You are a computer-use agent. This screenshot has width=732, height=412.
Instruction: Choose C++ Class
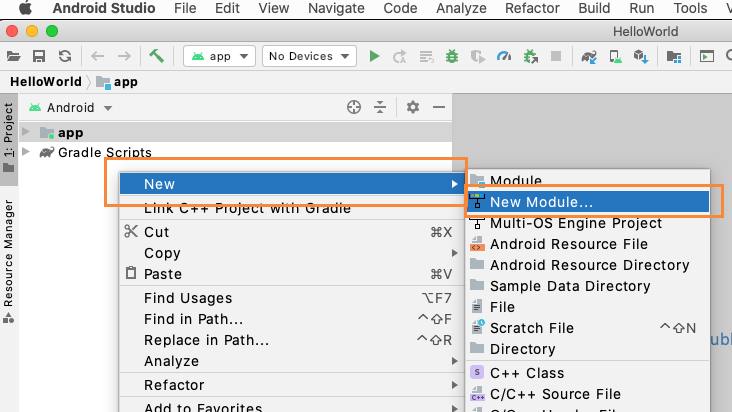588,373
